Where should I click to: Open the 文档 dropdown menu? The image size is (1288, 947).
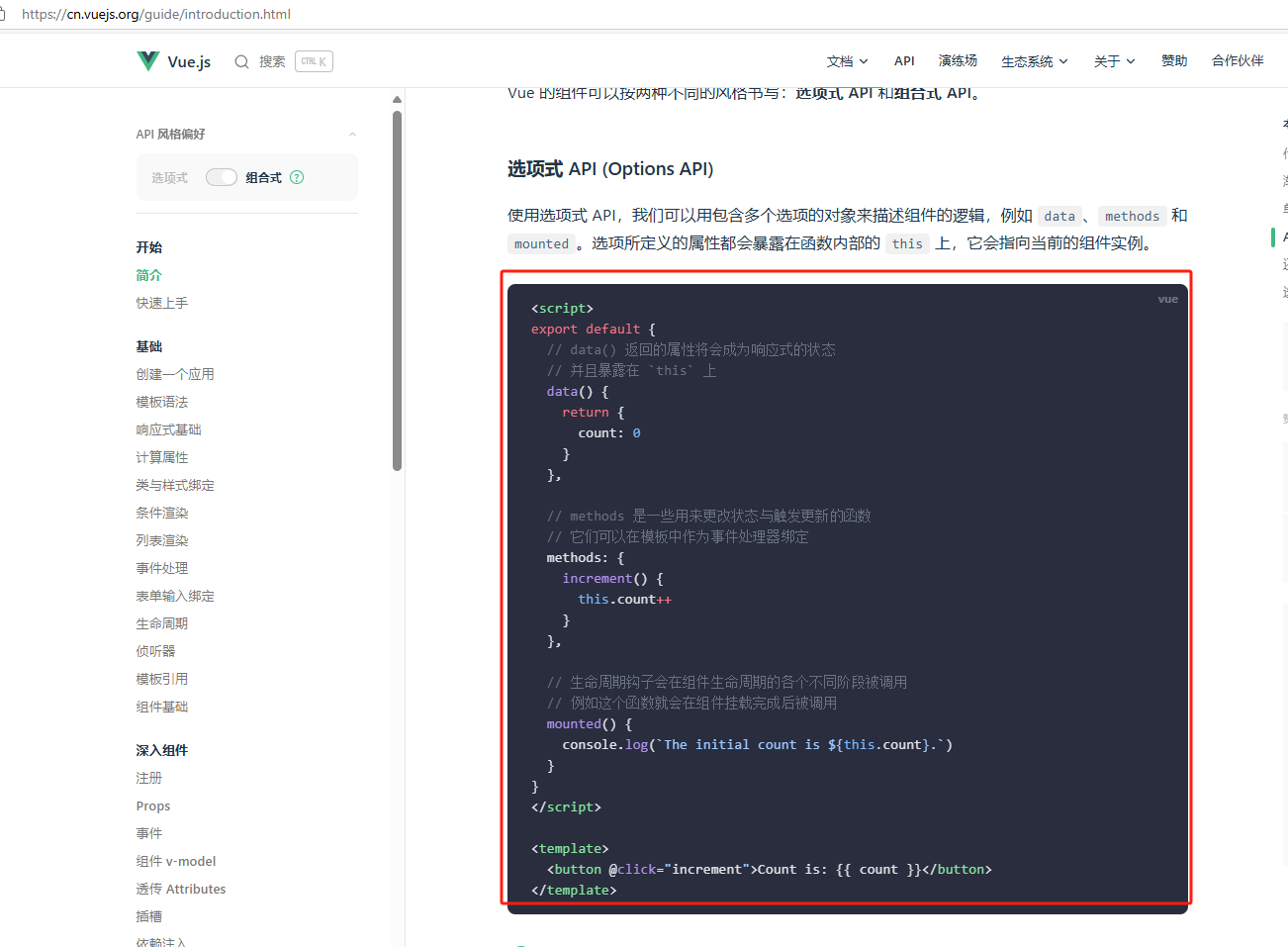(847, 61)
